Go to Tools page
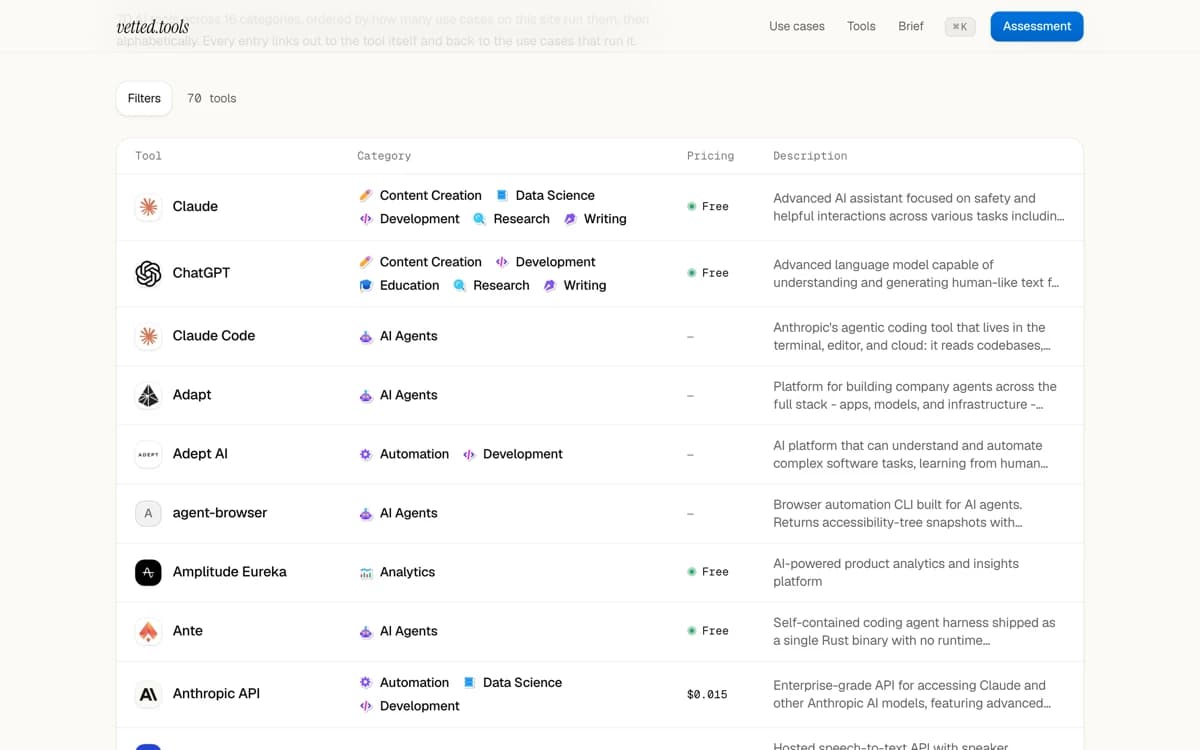1200x750 pixels. (861, 26)
